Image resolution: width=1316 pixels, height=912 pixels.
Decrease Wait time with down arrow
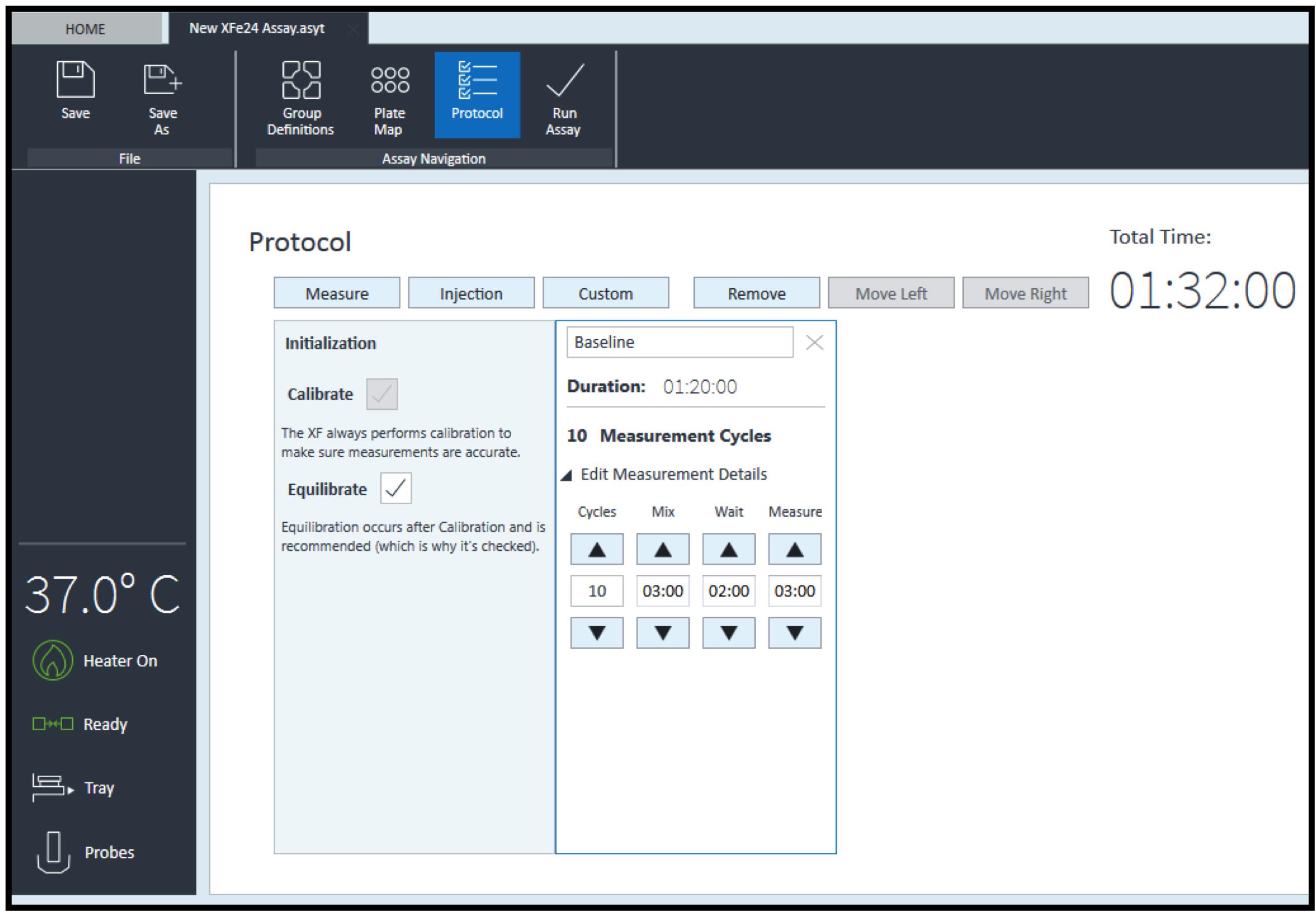[729, 632]
